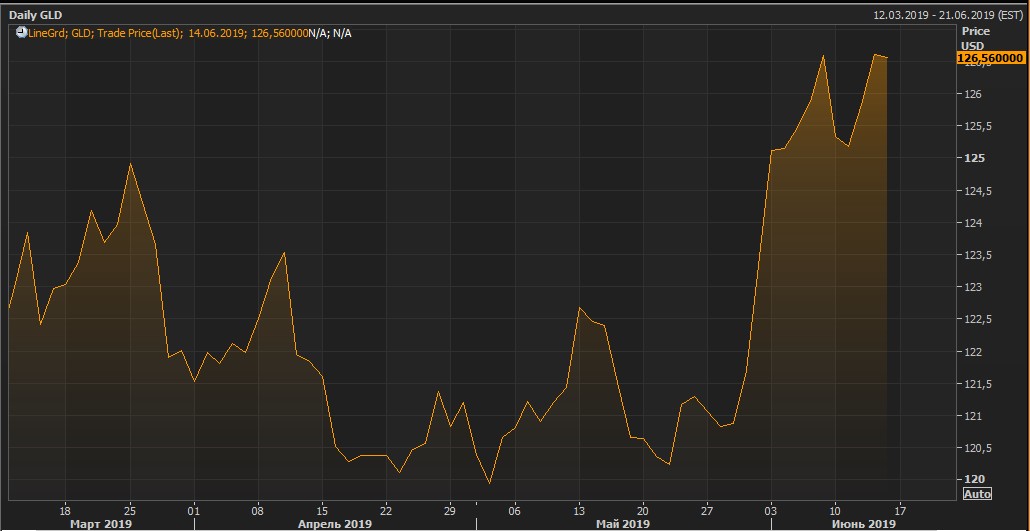
Task: Click the 01 date tick in April
Action: [194, 510]
